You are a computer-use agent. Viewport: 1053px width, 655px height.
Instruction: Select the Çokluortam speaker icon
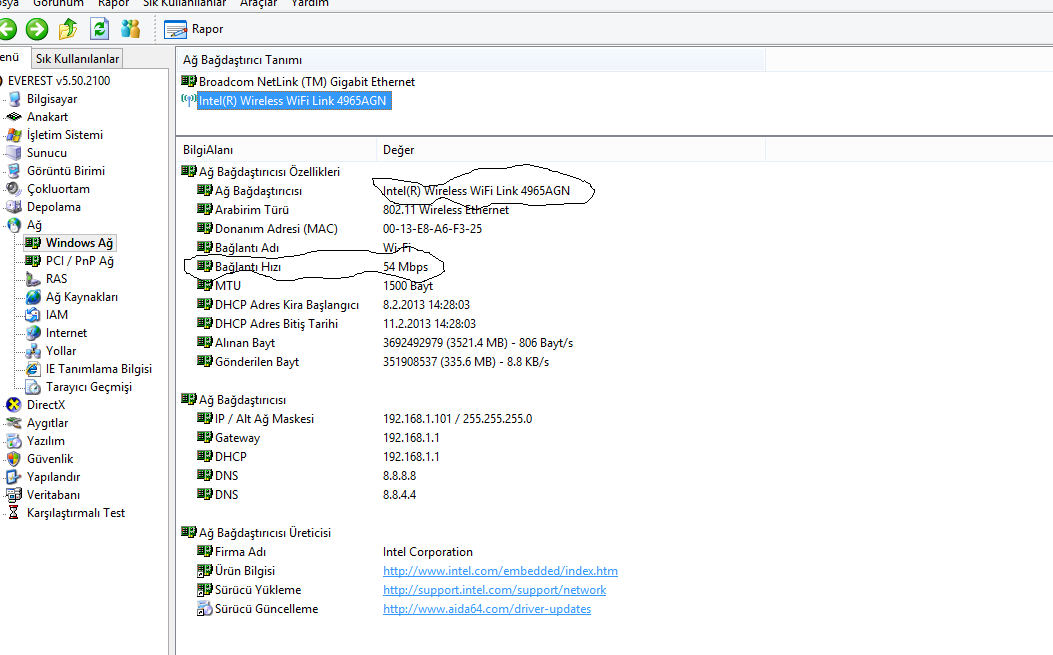click(x=14, y=189)
